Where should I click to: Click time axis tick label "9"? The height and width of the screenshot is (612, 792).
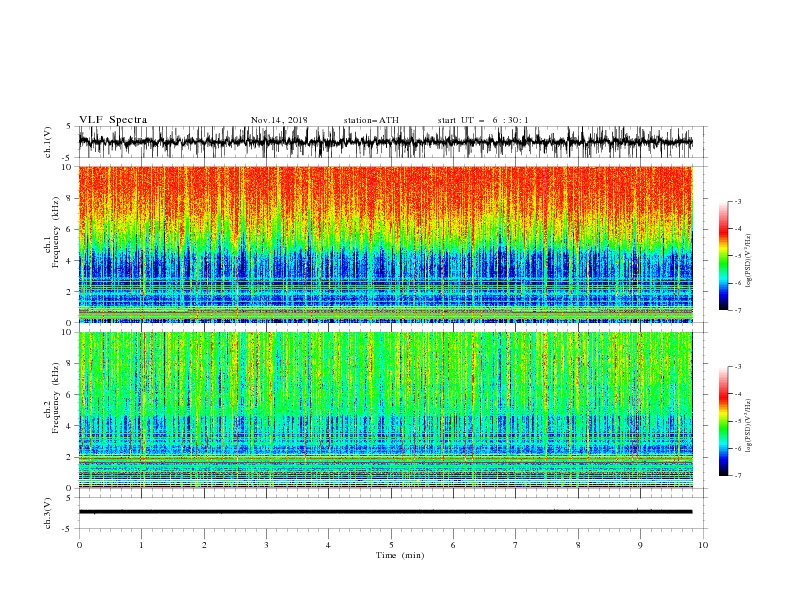(640, 545)
